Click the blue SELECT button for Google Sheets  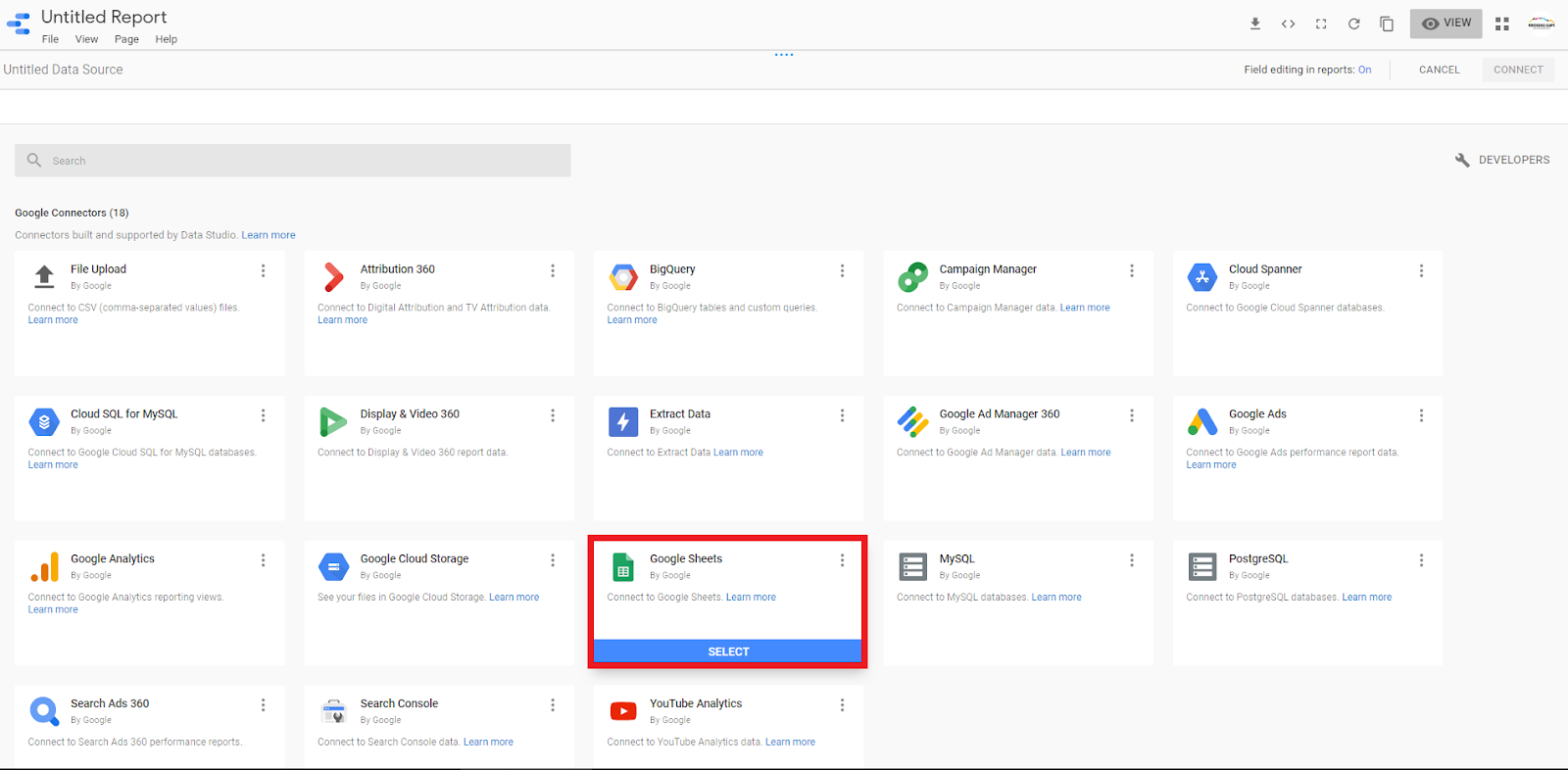point(728,651)
